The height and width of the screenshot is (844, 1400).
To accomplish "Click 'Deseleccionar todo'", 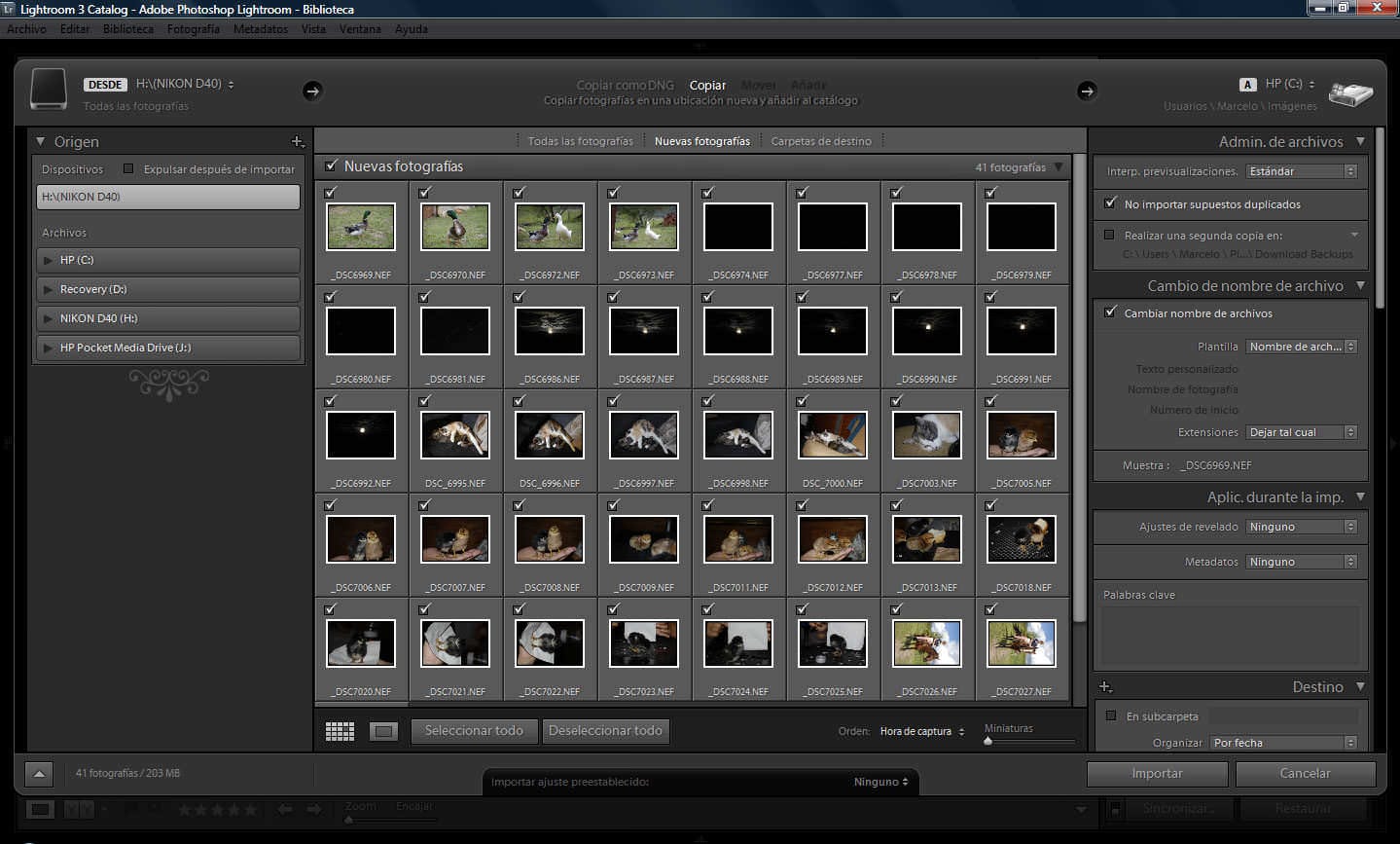I will click(606, 731).
